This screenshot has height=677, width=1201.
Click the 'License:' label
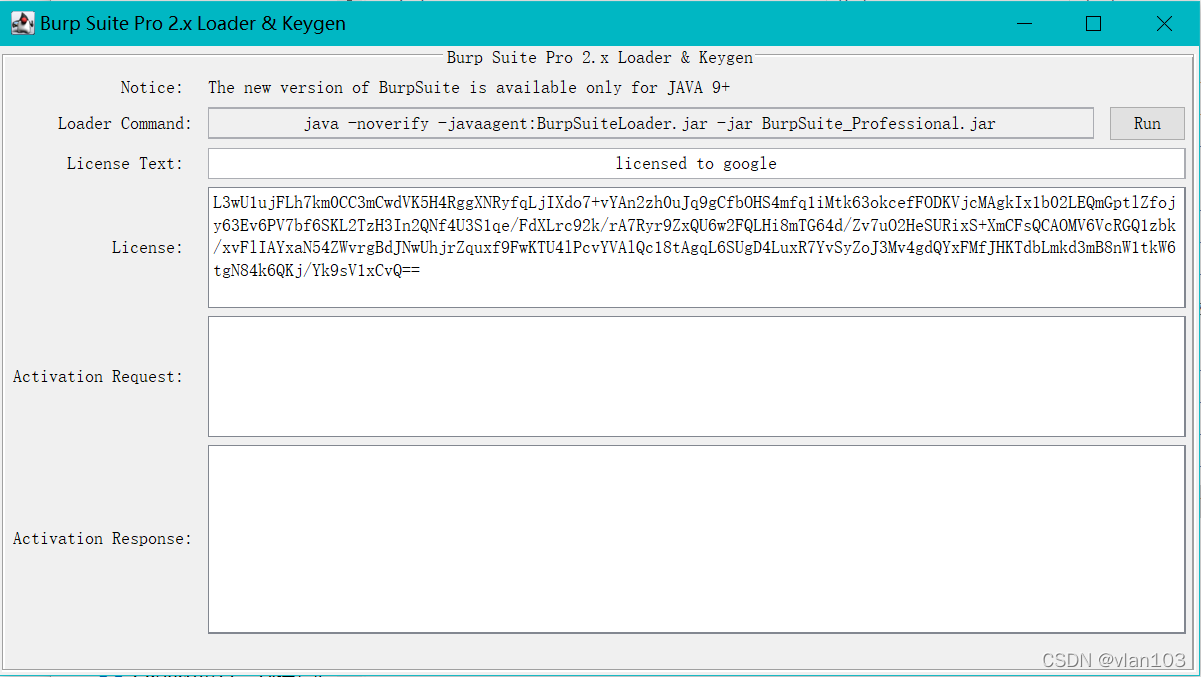tap(148, 248)
